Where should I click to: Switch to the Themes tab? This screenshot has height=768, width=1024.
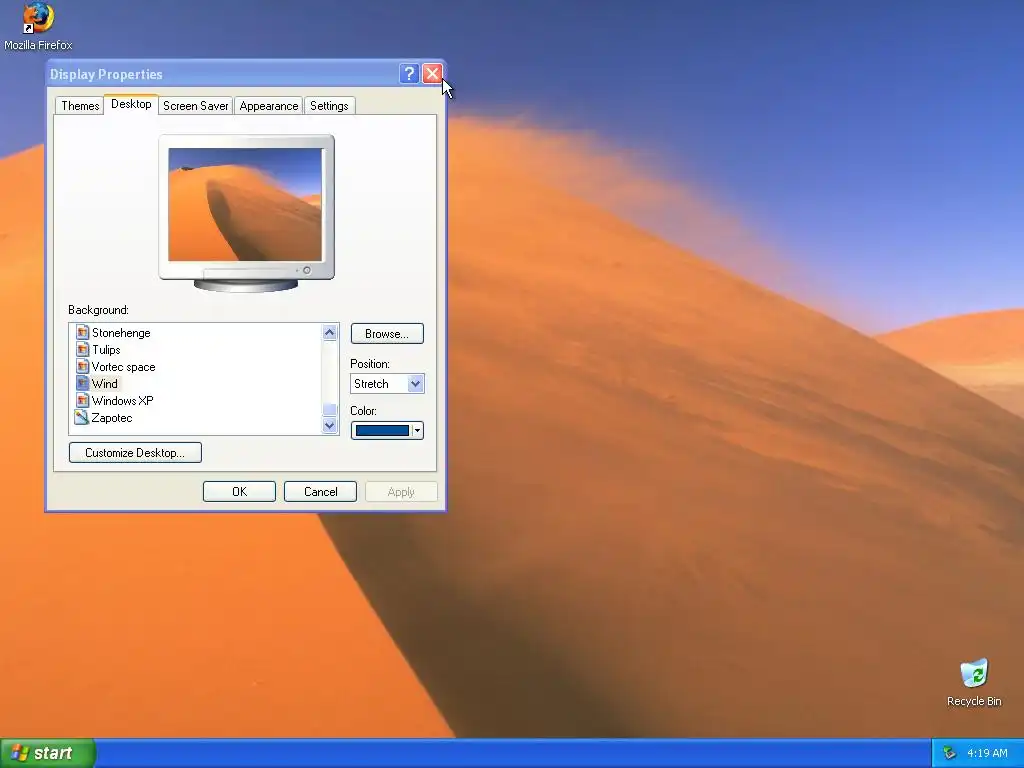pos(80,106)
